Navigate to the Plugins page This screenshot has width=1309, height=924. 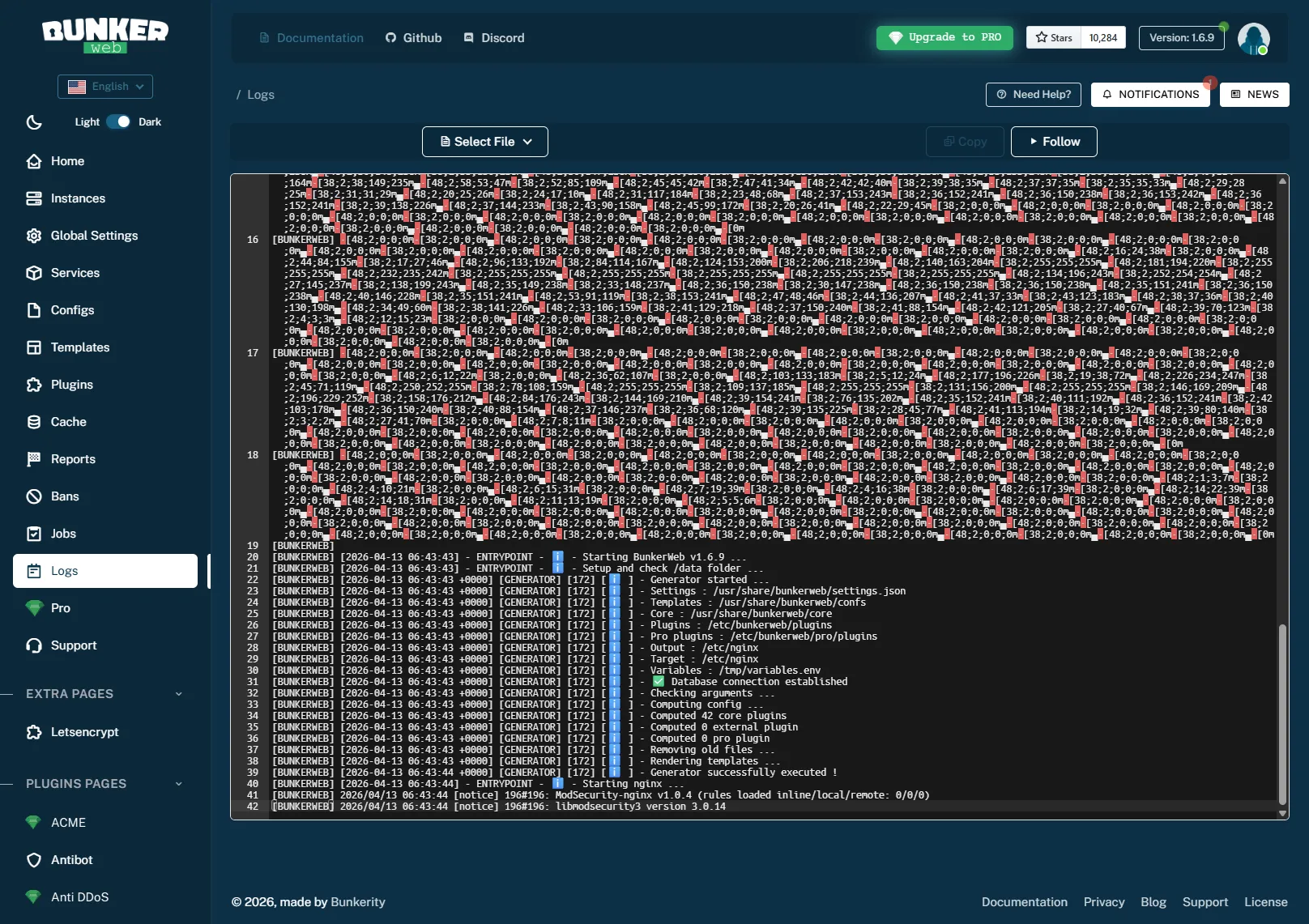pos(70,384)
